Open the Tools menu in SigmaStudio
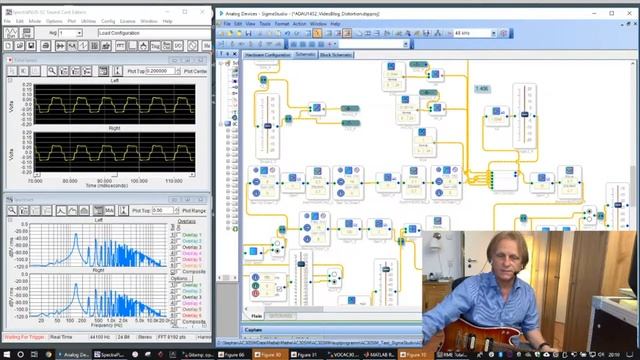The image size is (640, 360). (265, 24)
